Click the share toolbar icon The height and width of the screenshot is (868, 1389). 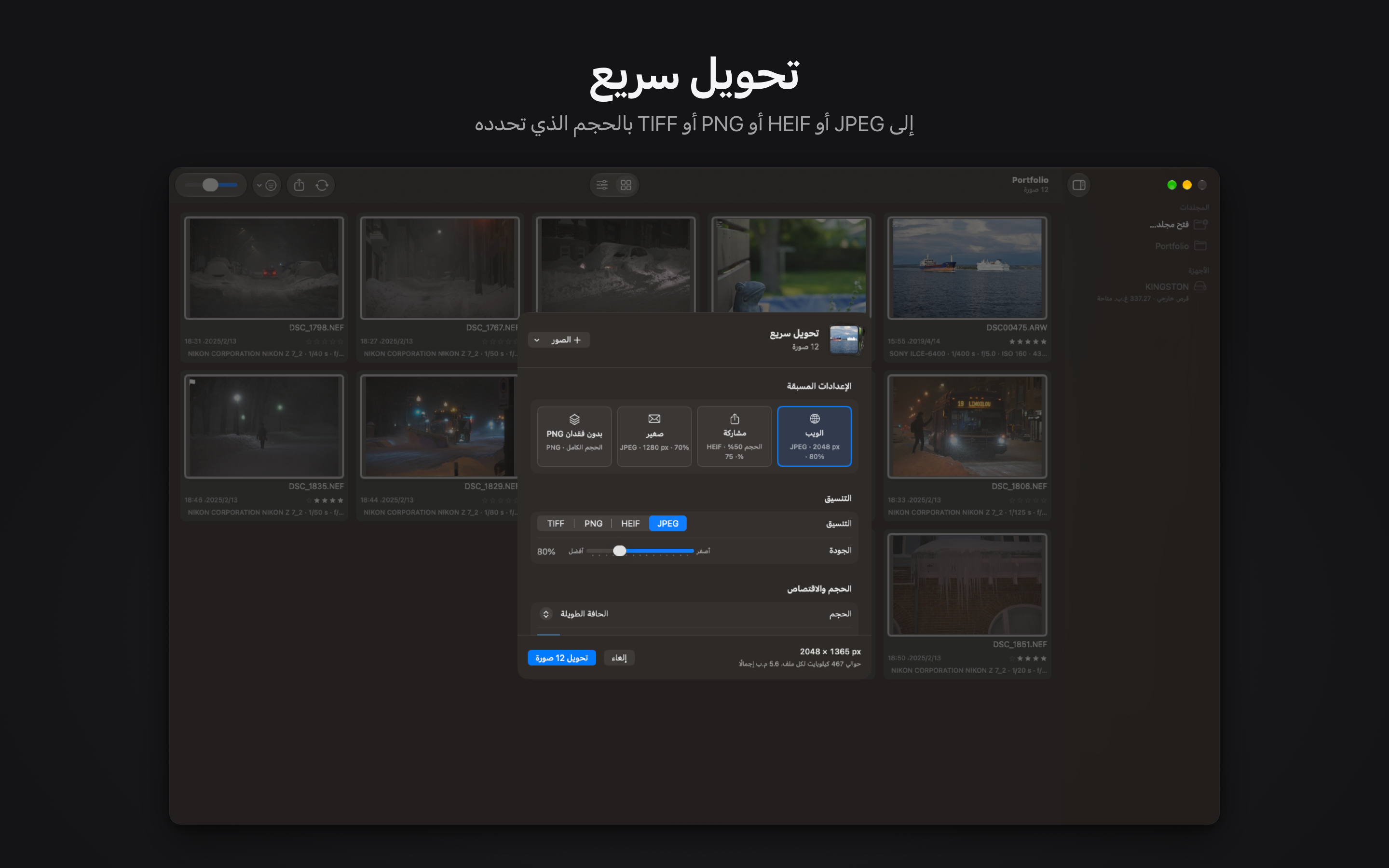click(299, 185)
